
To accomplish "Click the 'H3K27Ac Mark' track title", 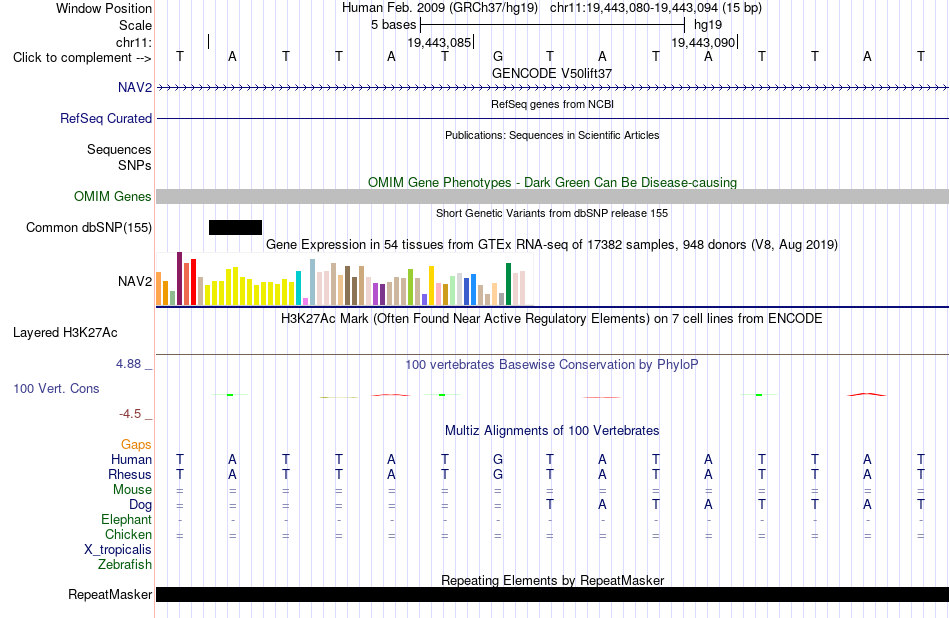I will [x=552, y=319].
